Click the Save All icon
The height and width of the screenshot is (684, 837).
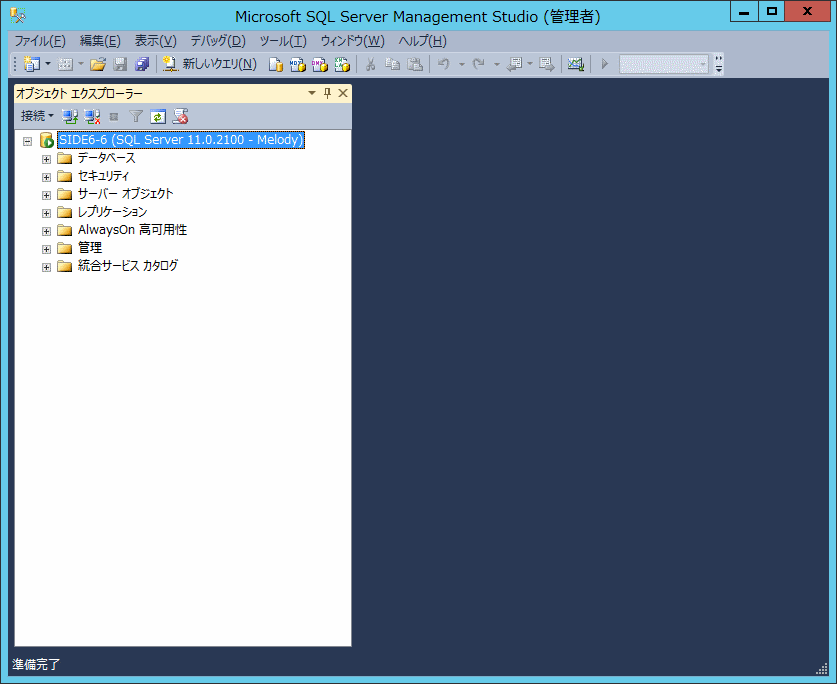pos(142,64)
